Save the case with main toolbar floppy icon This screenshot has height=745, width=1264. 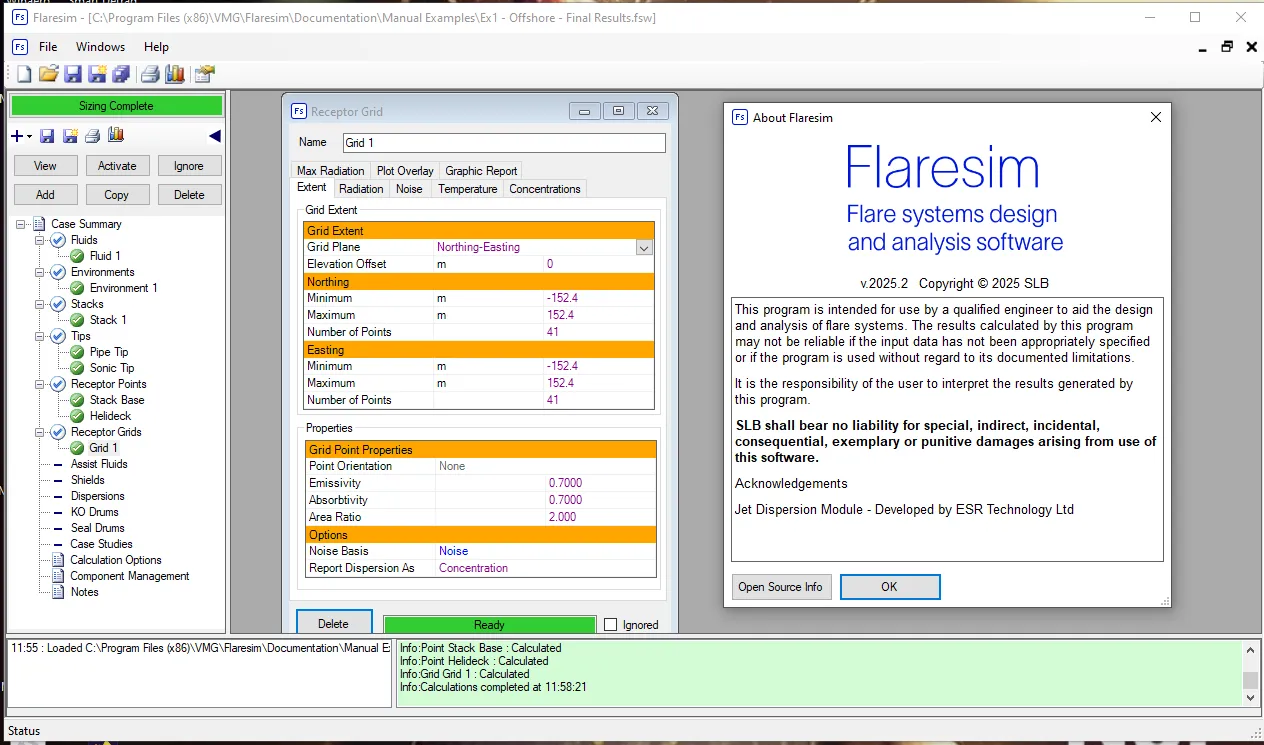pos(73,74)
